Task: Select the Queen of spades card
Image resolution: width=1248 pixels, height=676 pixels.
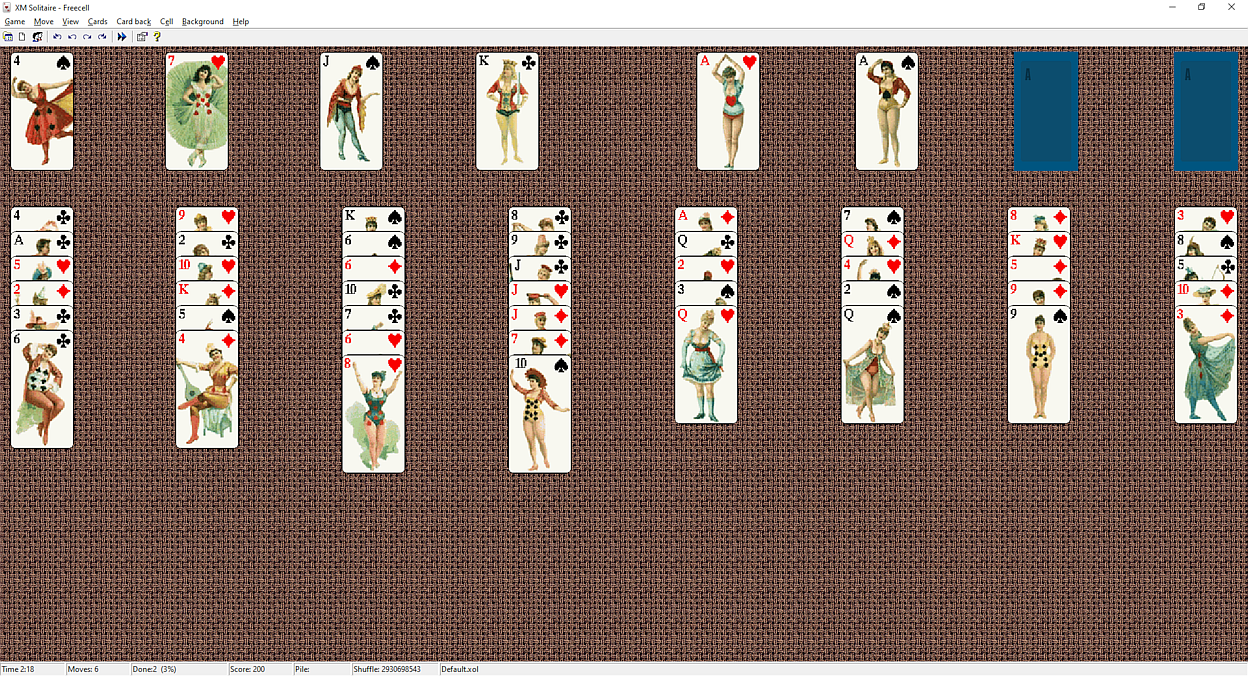Action: click(x=873, y=365)
